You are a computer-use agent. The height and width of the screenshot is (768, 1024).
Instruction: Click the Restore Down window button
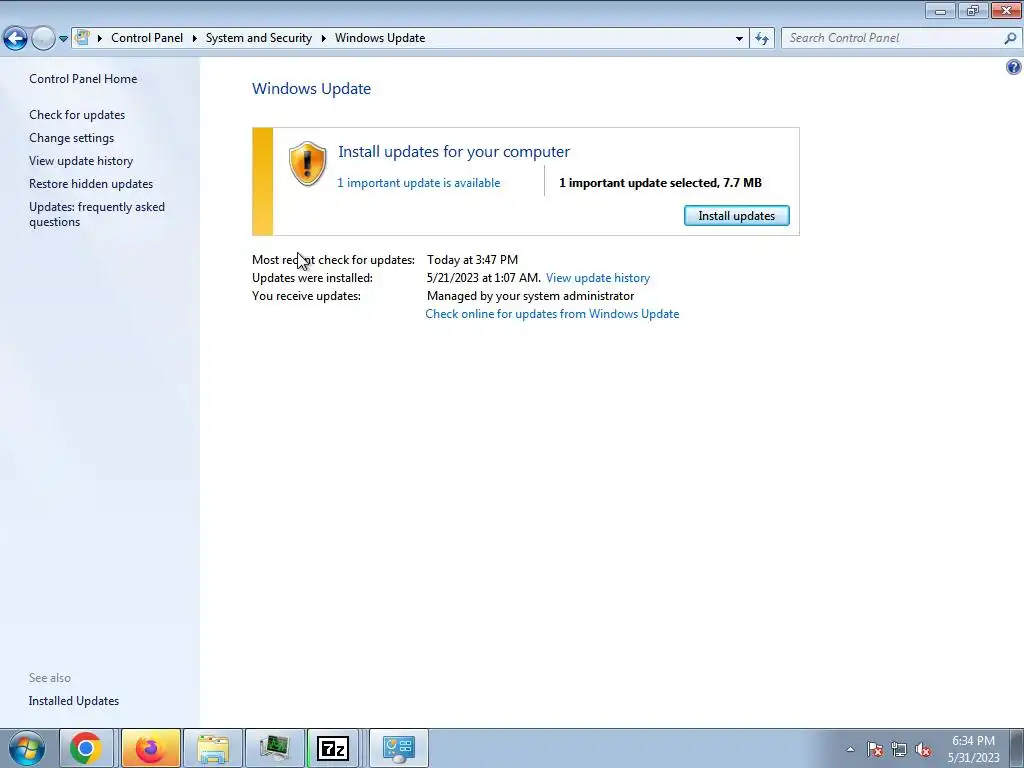pyautogui.click(x=973, y=10)
